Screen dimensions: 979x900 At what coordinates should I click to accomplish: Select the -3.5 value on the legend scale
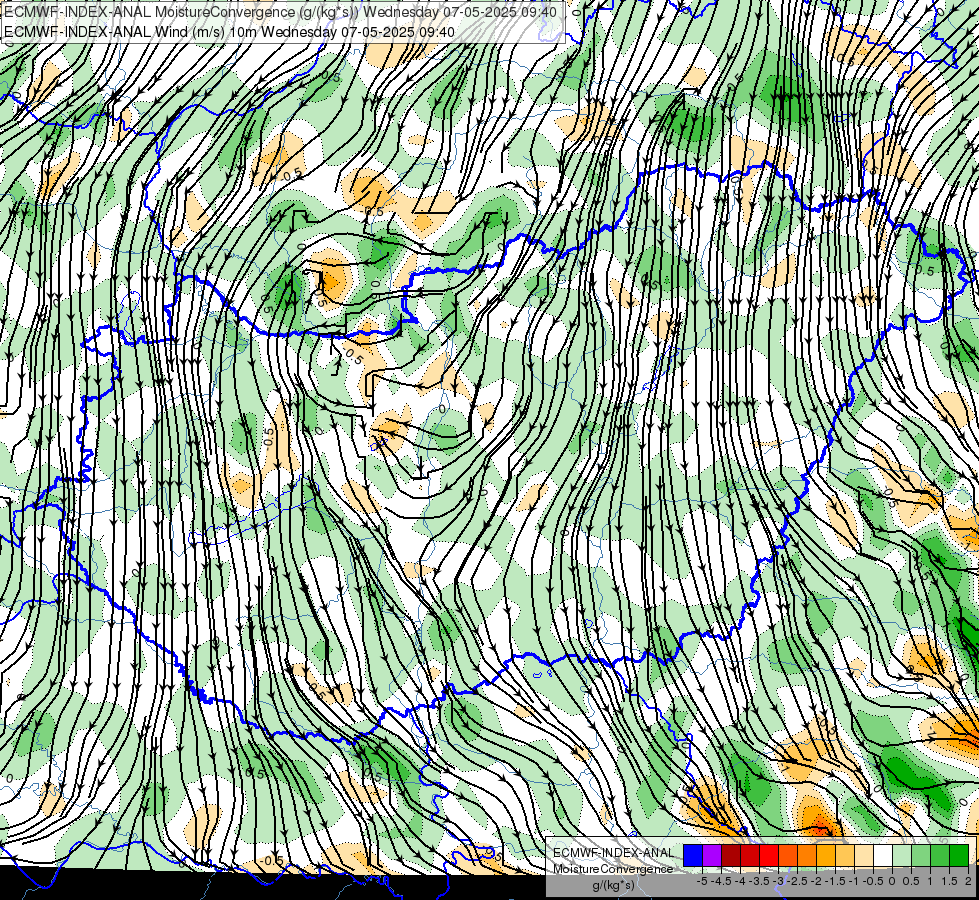(x=759, y=881)
